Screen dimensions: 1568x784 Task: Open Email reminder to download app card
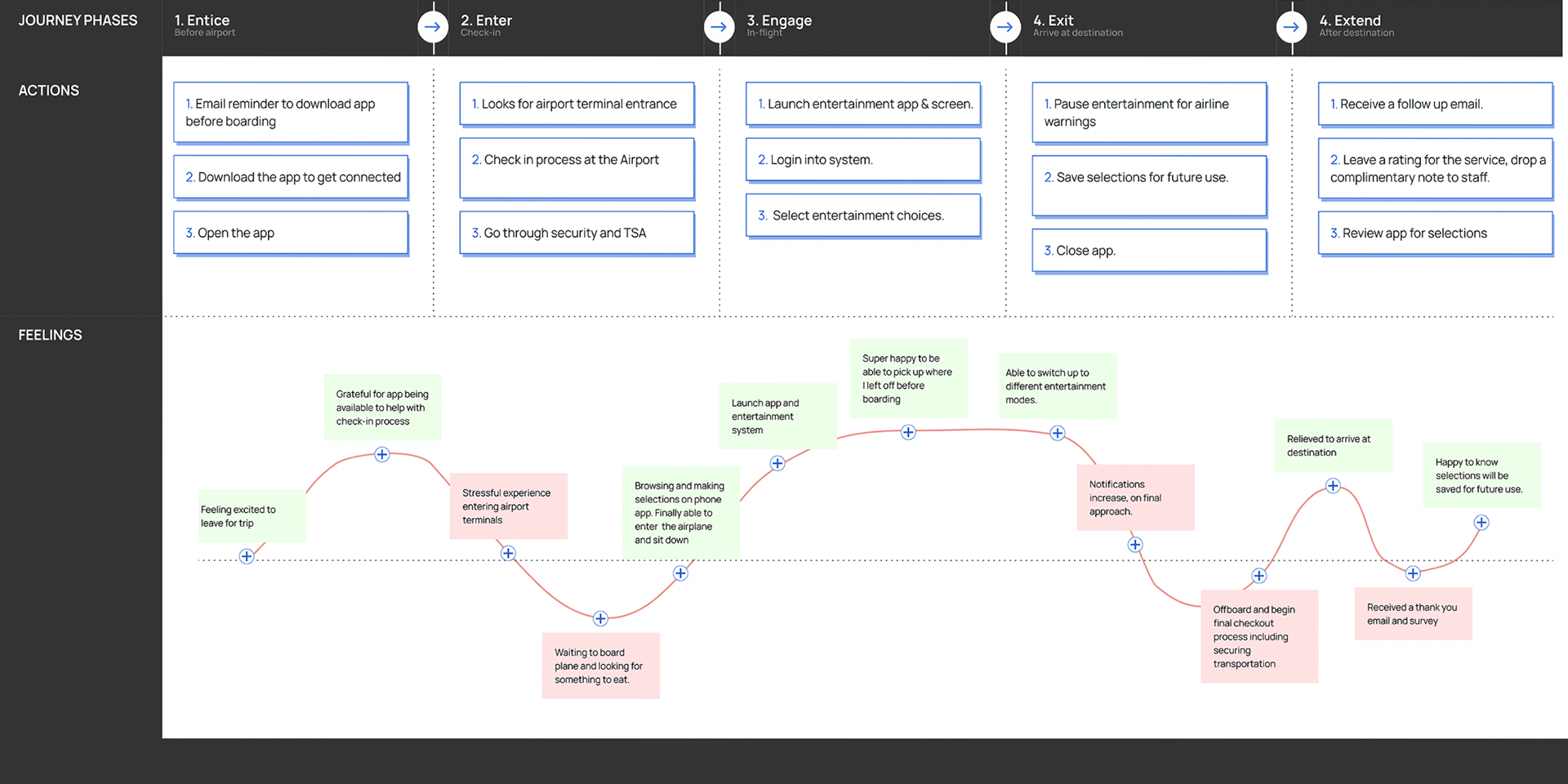(x=291, y=113)
